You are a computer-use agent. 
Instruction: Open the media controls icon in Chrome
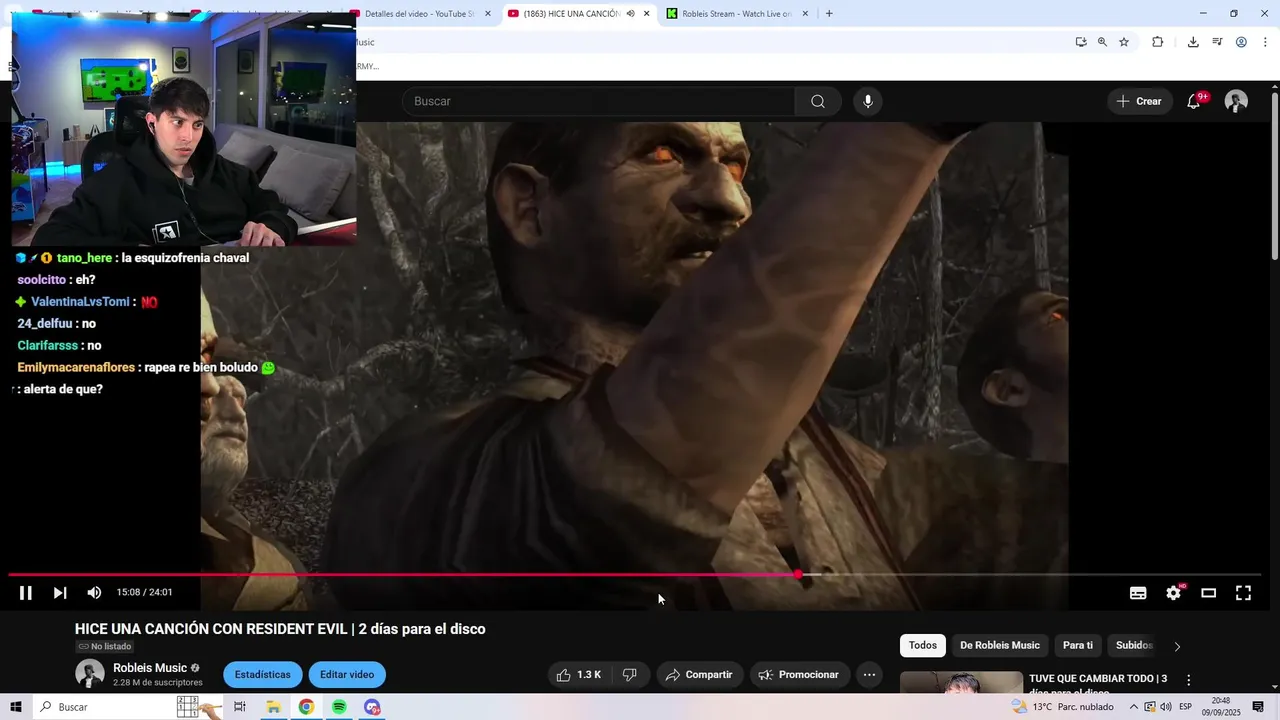click(x=1217, y=42)
